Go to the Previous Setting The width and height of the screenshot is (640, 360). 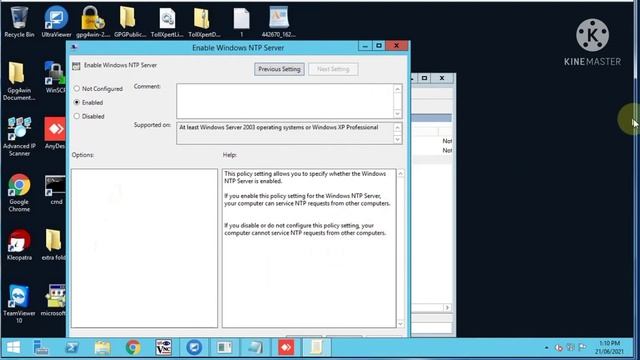(279, 69)
